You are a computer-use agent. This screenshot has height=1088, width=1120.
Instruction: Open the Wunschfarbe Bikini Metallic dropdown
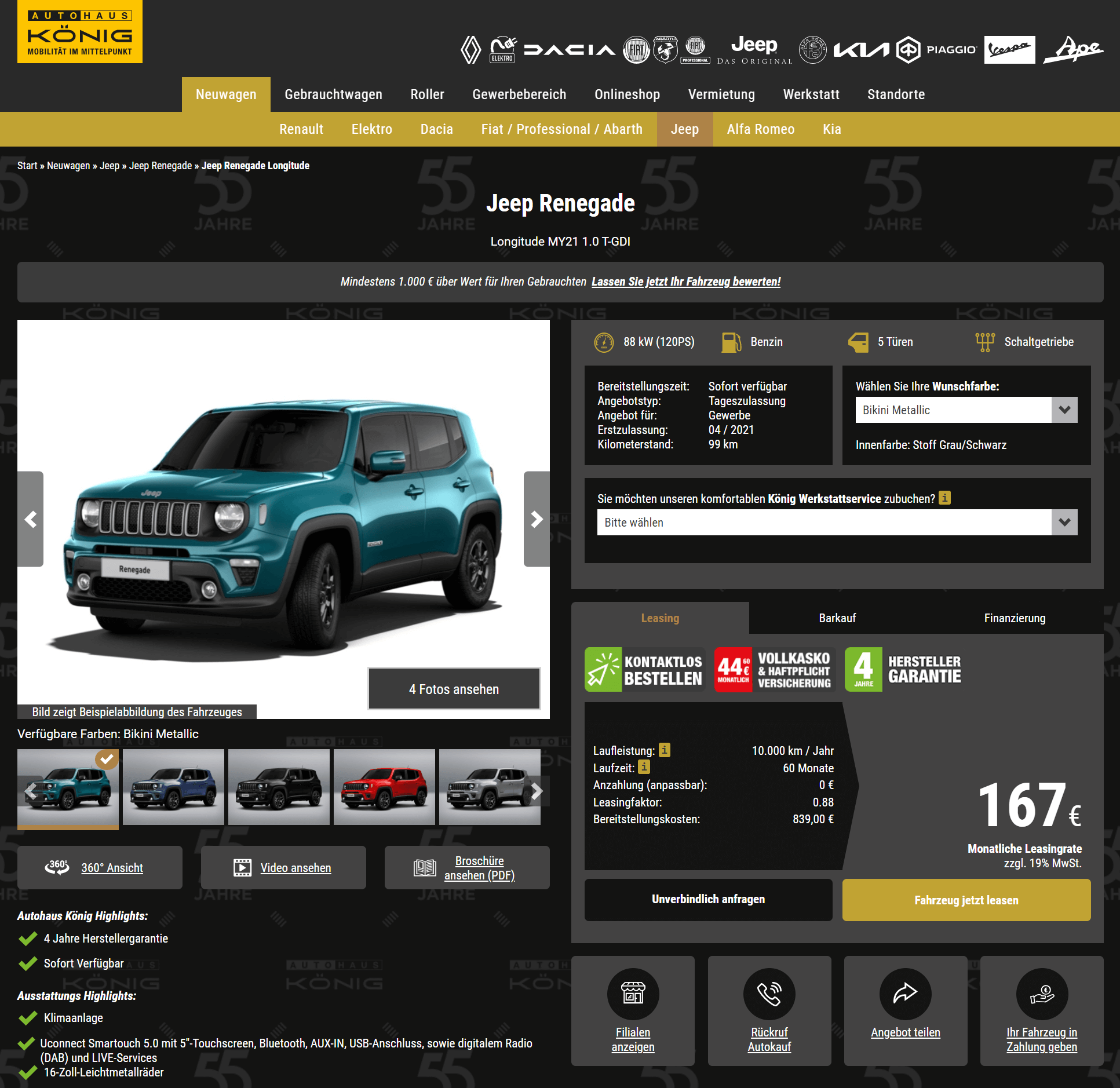coord(966,410)
